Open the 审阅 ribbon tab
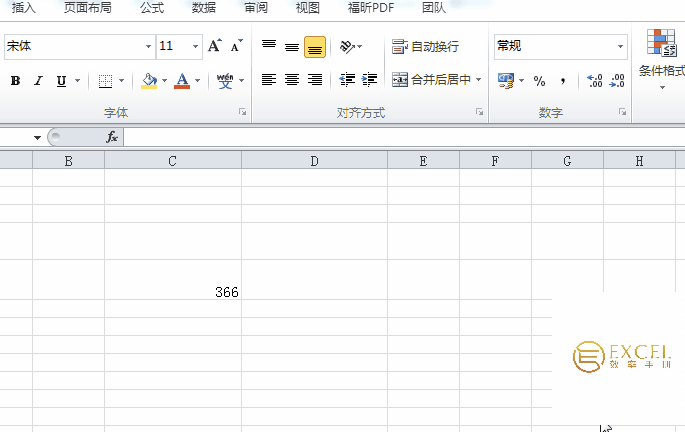This screenshot has height=432, width=685. coord(256,8)
